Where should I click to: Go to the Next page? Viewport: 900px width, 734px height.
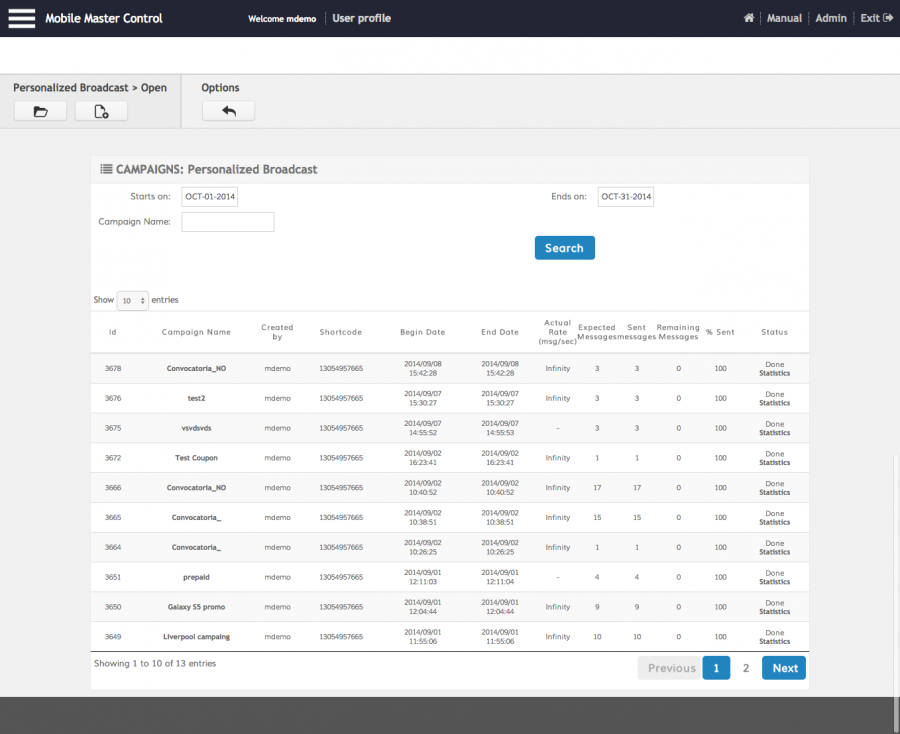click(784, 668)
